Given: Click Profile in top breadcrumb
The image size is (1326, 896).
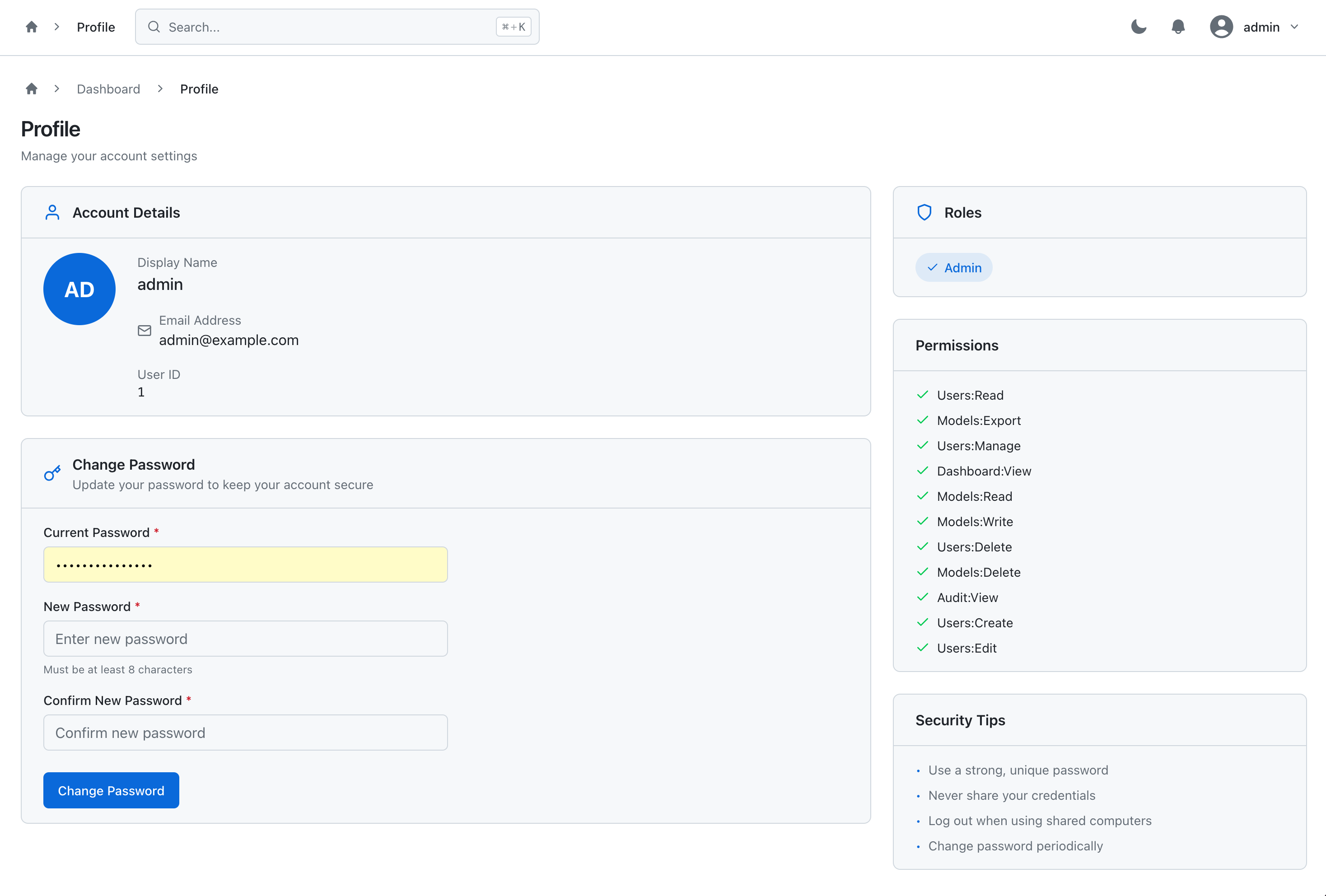Looking at the screenshot, I should 96,27.
